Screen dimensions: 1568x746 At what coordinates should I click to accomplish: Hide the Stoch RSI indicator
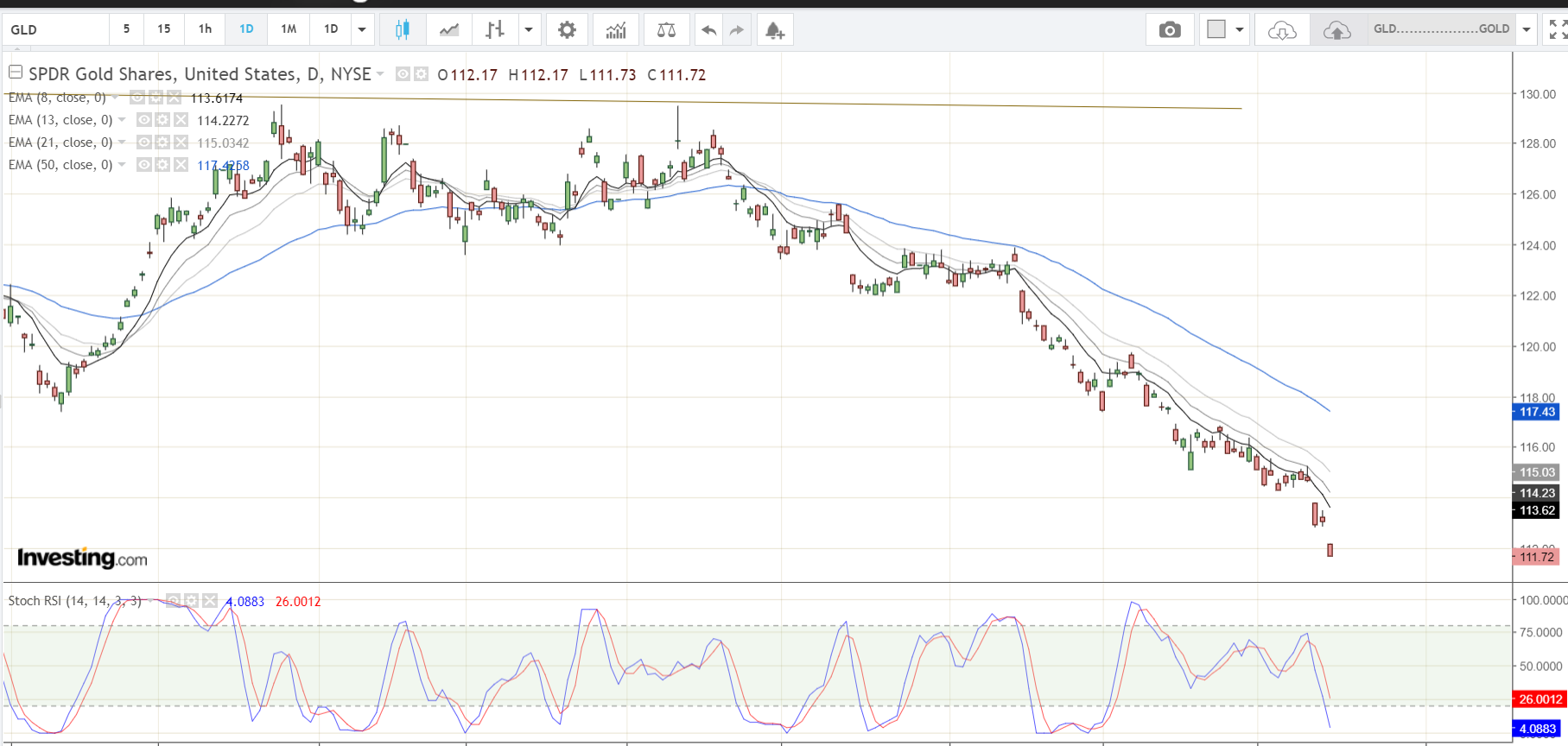tap(173, 600)
